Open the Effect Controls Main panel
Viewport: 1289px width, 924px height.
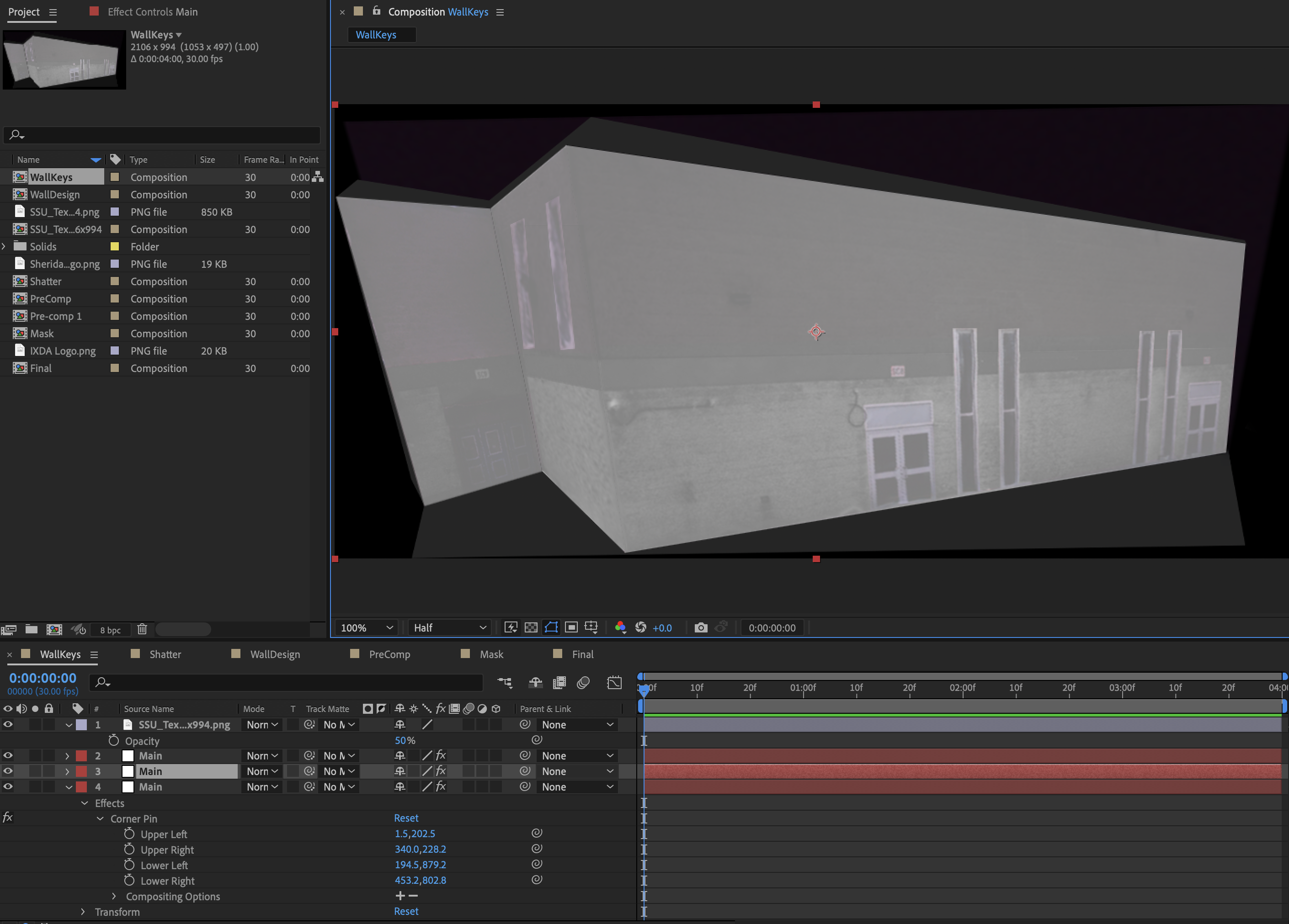tap(152, 11)
